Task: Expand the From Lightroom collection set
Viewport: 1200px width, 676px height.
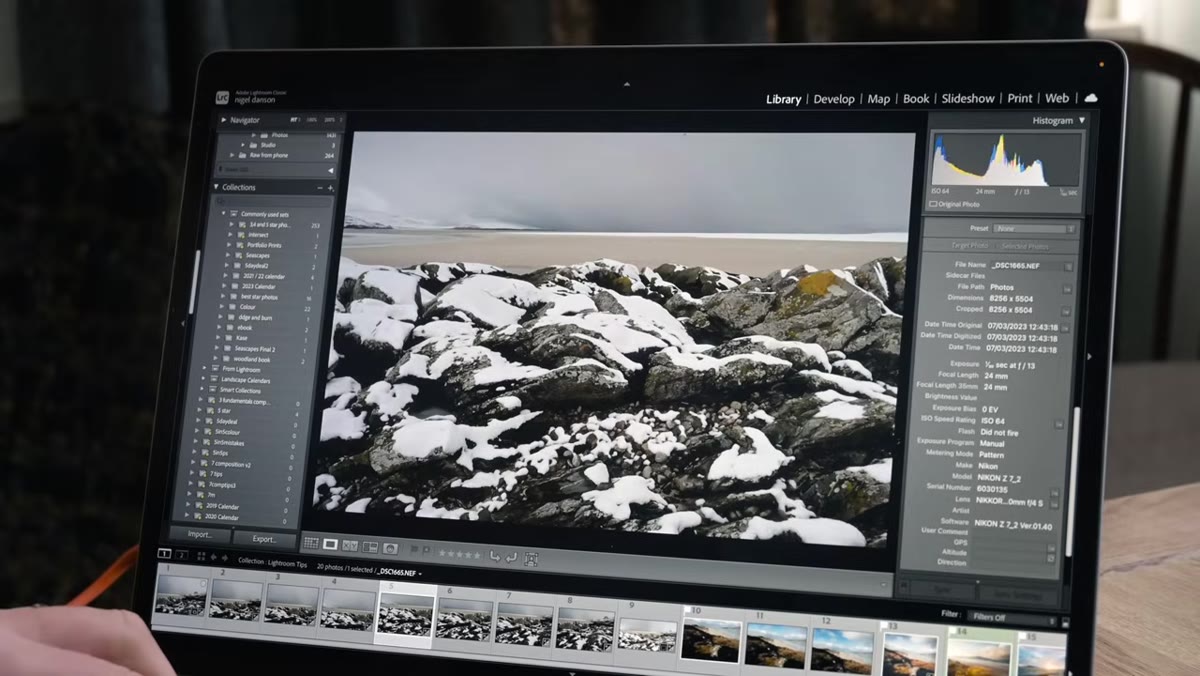Action: click(x=204, y=369)
